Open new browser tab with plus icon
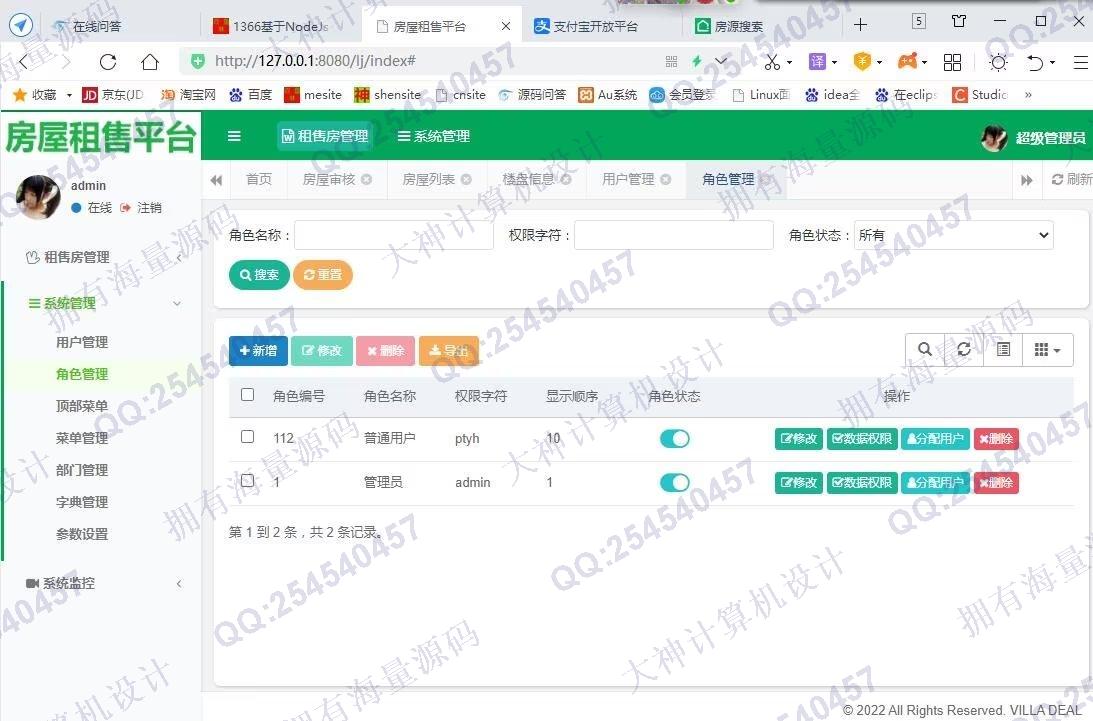The height and width of the screenshot is (721, 1093). [x=861, y=25]
